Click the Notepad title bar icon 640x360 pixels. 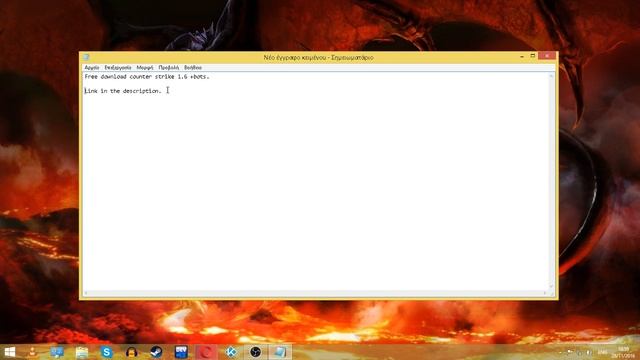tap(86, 57)
